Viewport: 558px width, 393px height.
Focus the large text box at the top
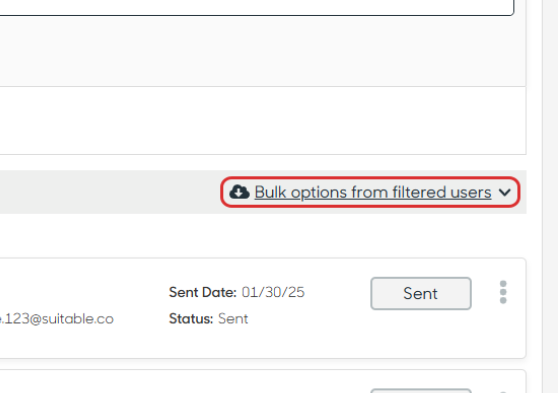(x=257, y=7)
